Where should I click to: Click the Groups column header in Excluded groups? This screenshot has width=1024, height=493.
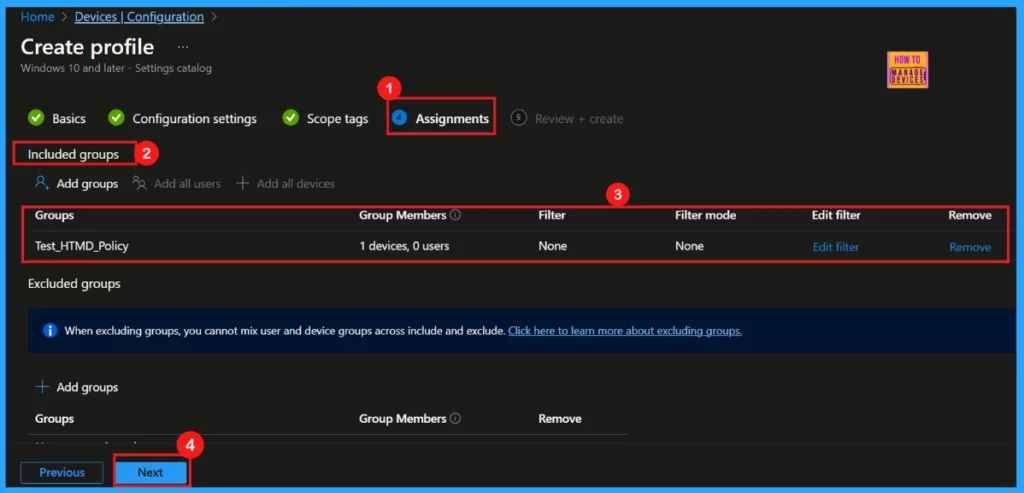[54, 419]
